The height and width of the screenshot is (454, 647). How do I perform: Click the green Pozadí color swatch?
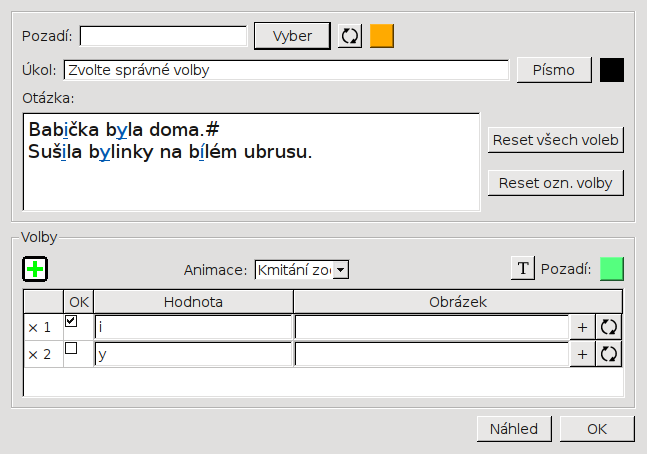pos(611,268)
